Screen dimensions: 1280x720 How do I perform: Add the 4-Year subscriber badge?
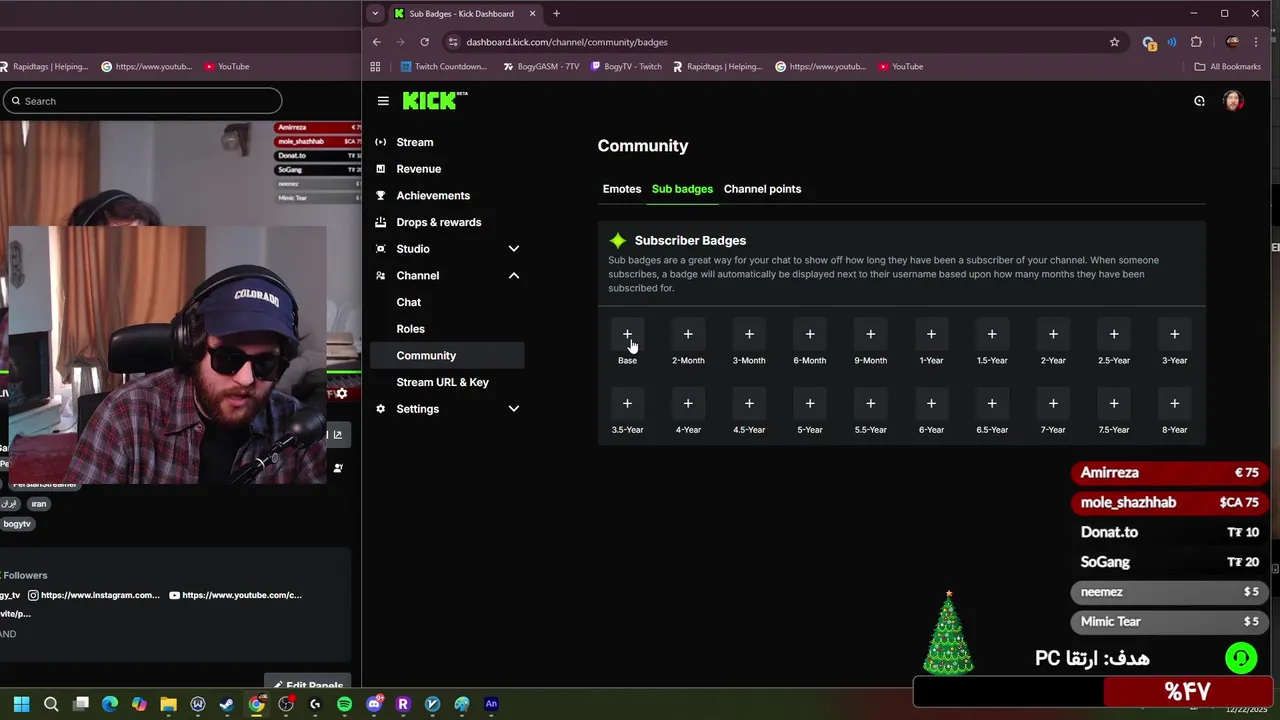click(688, 403)
